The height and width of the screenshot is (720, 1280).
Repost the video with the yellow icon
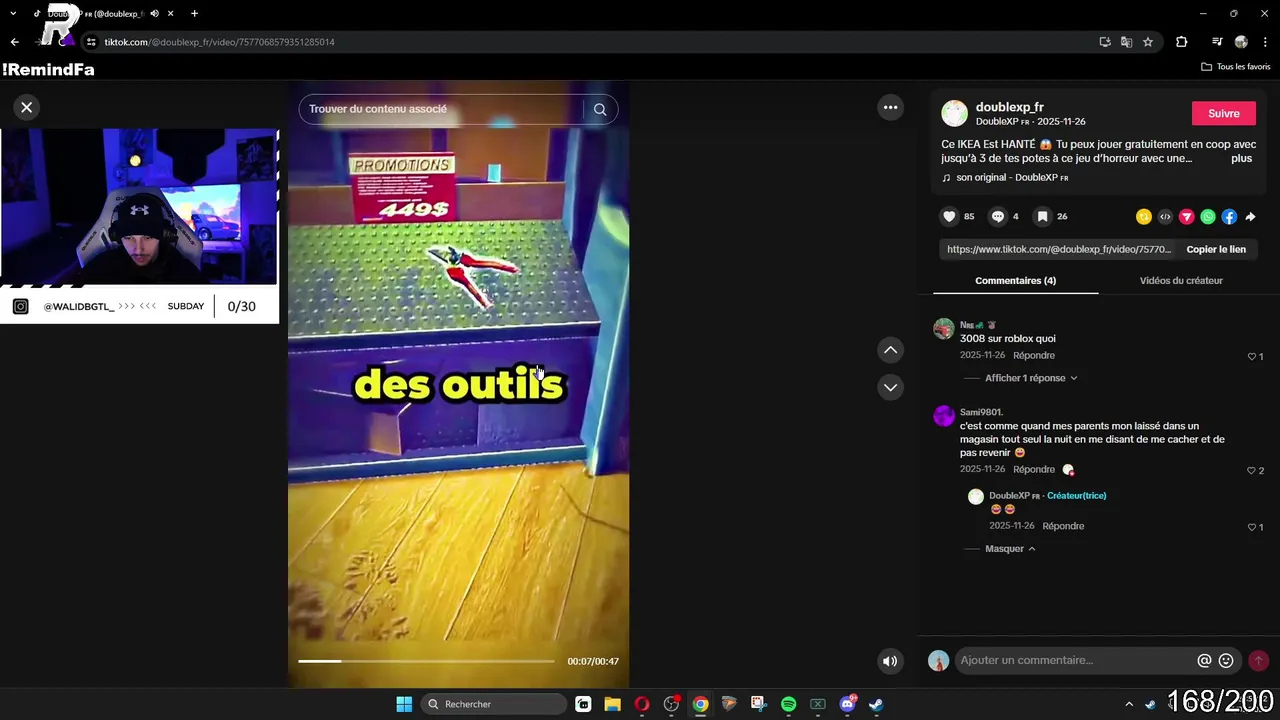pyautogui.click(x=1144, y=217)
